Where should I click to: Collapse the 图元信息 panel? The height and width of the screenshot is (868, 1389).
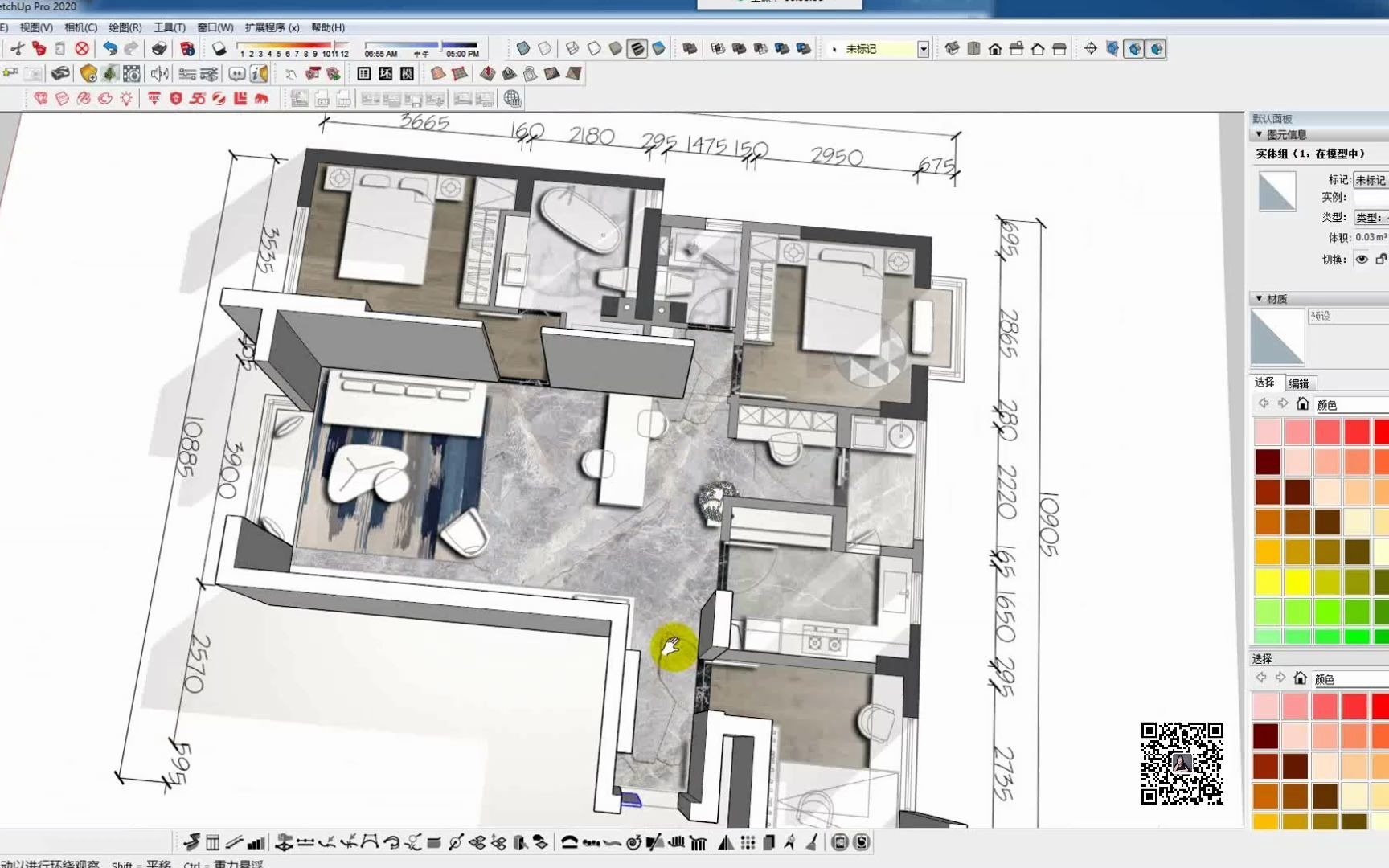point(1259,134)
